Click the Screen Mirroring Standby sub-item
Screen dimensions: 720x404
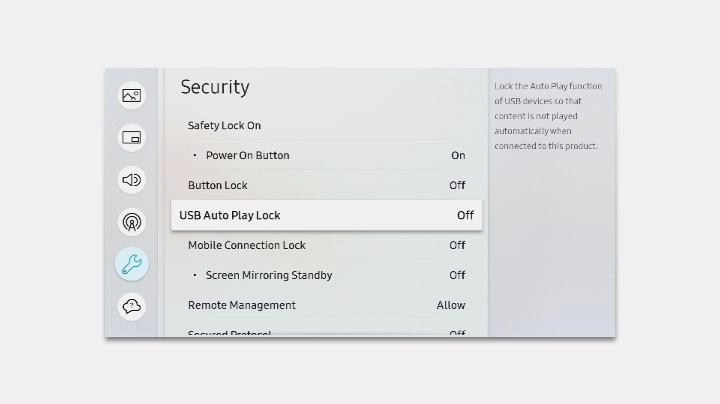pyautogui.click(x=269, y=275)
